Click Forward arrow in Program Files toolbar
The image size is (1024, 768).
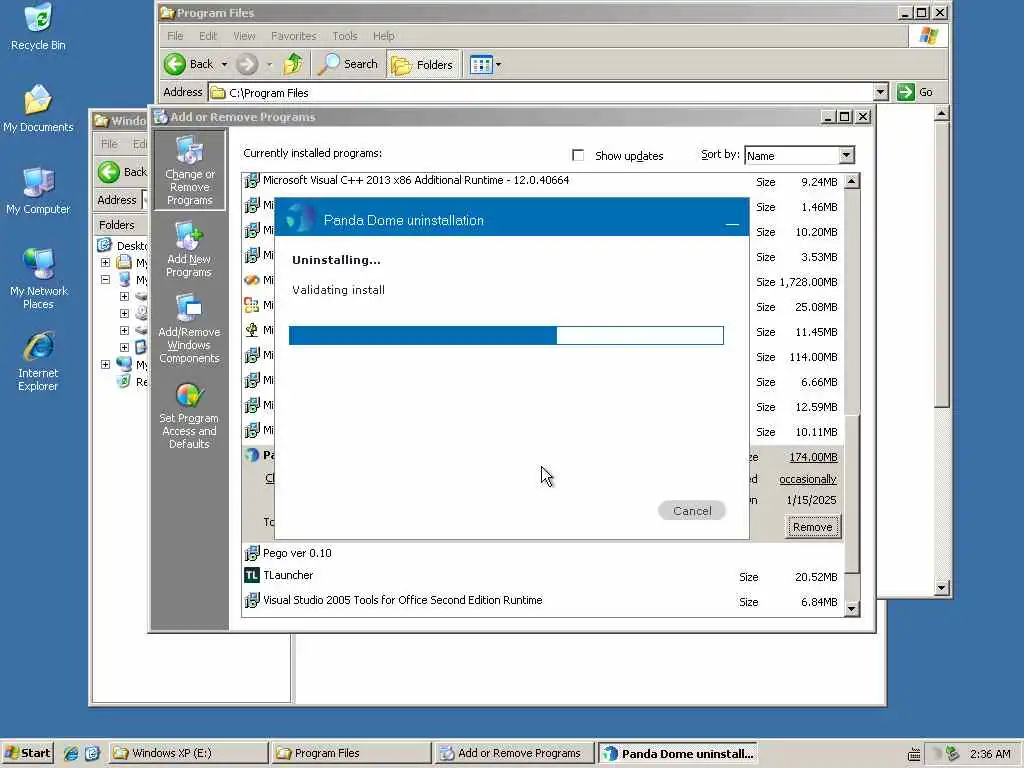tap(247, 64)
